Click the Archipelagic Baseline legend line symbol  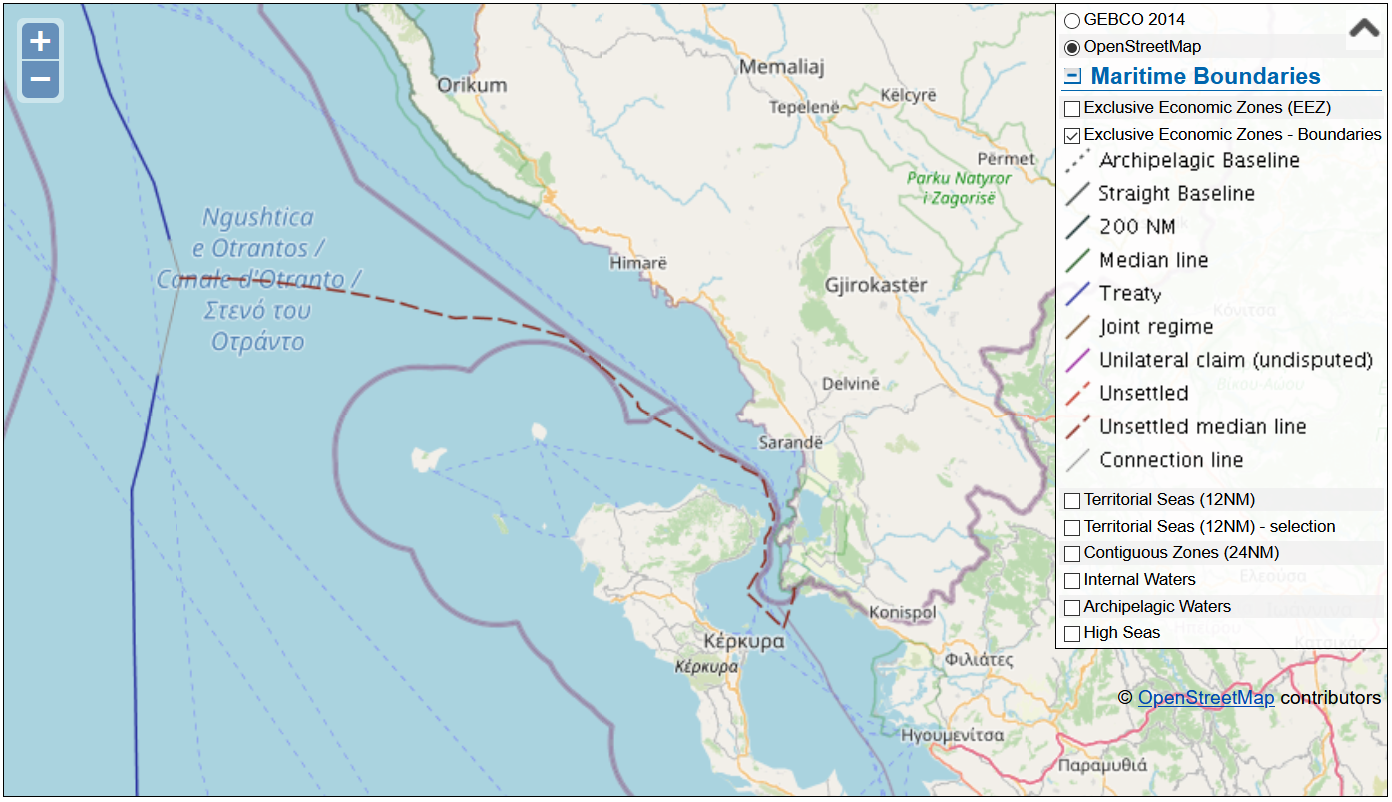tap(1078, 161)
